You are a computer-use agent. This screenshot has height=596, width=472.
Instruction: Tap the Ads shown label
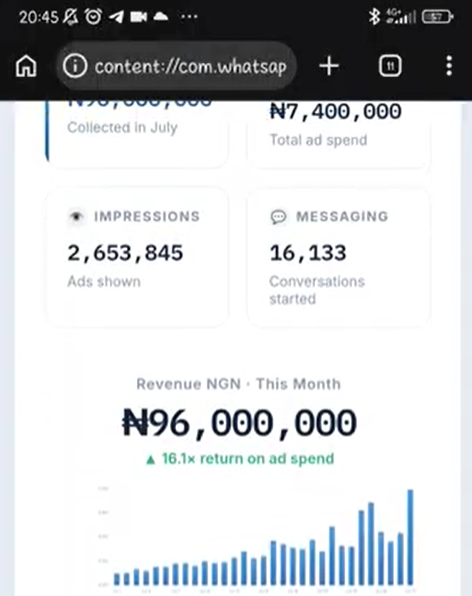[x=104, y=282]
